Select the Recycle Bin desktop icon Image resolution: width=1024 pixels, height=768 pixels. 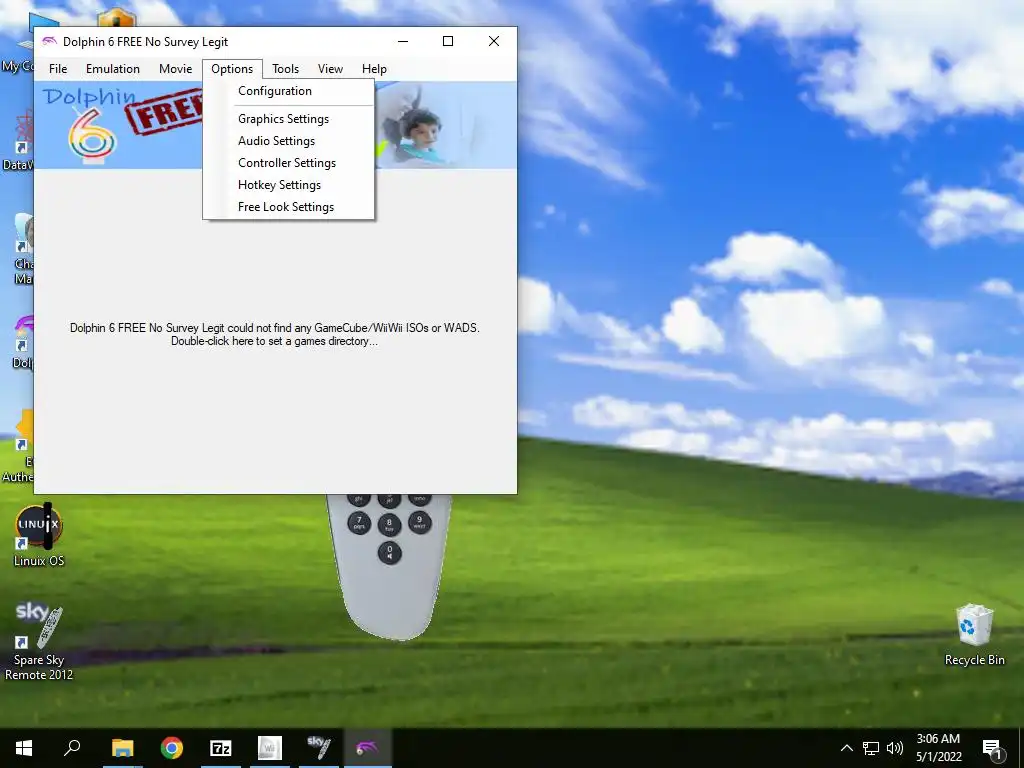974,635
